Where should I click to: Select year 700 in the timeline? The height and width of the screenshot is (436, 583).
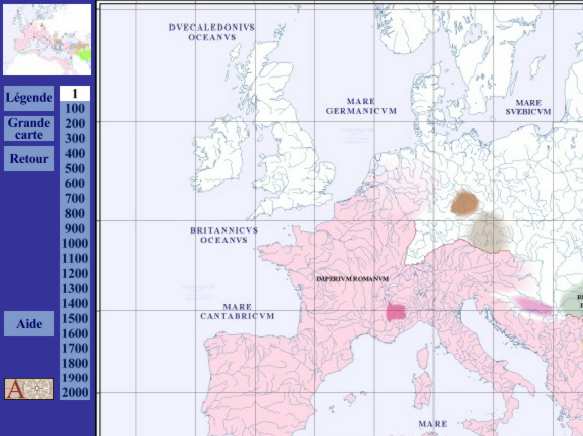(x=75, y=198)
